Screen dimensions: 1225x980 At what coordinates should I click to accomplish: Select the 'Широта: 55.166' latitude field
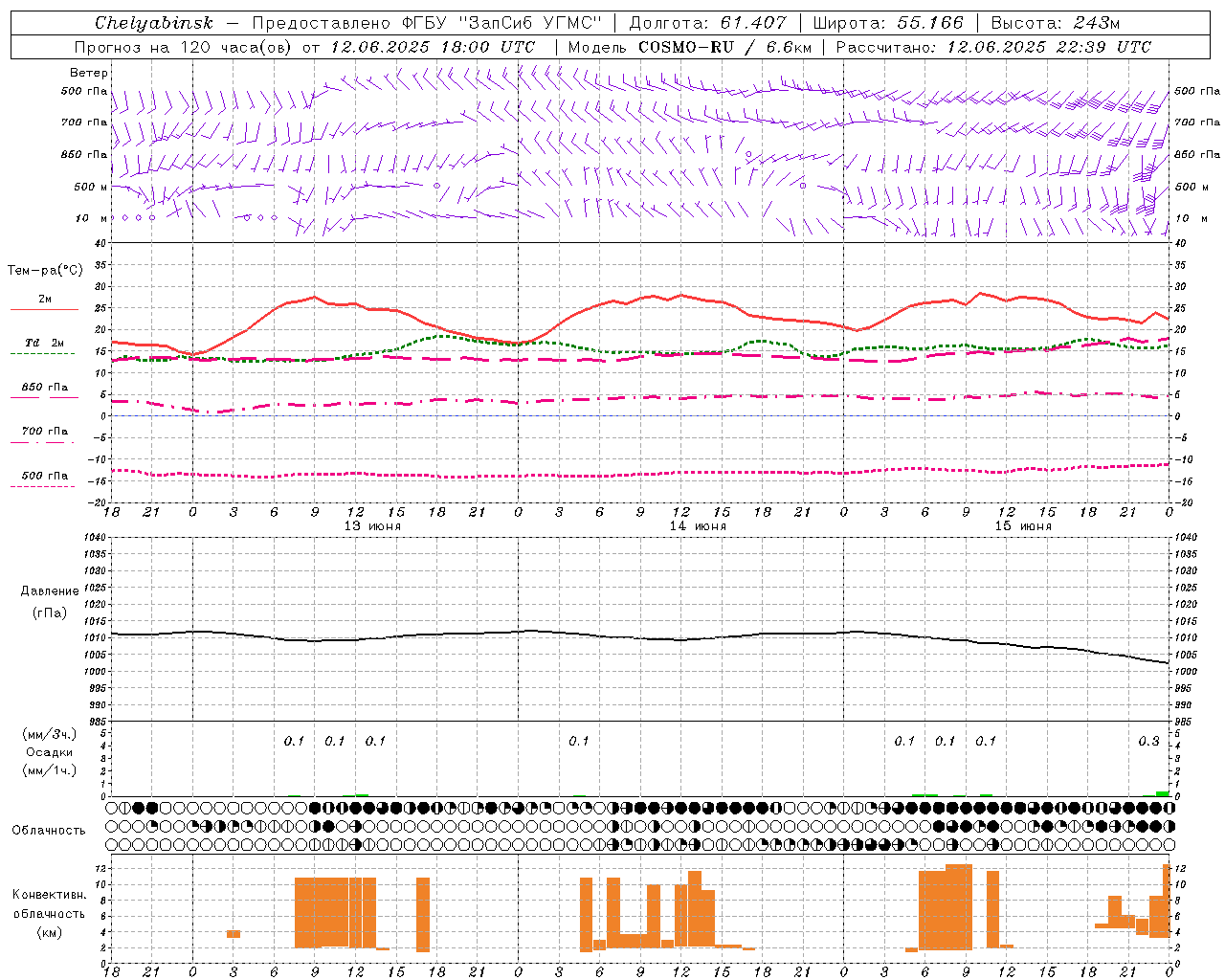(887, 23)
